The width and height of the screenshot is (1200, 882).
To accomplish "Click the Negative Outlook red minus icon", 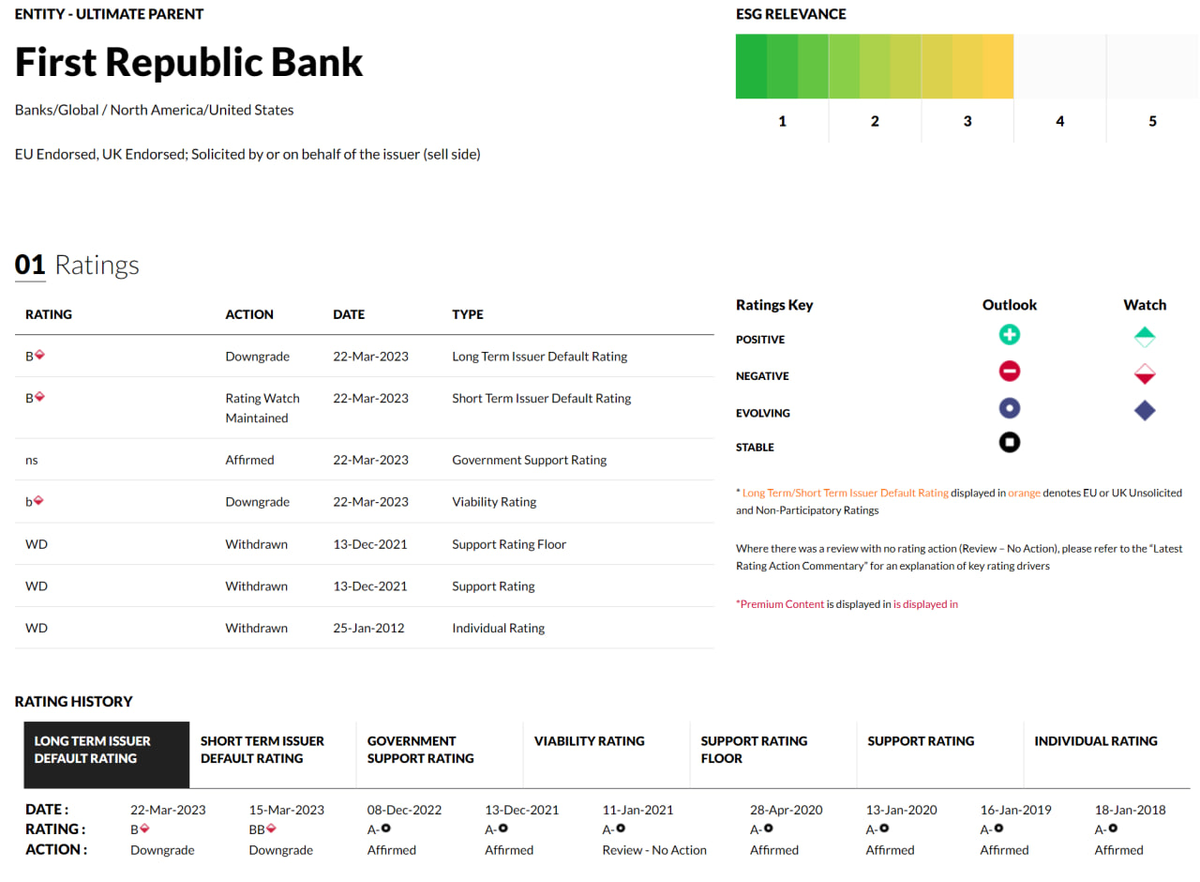I will 1009,372.
